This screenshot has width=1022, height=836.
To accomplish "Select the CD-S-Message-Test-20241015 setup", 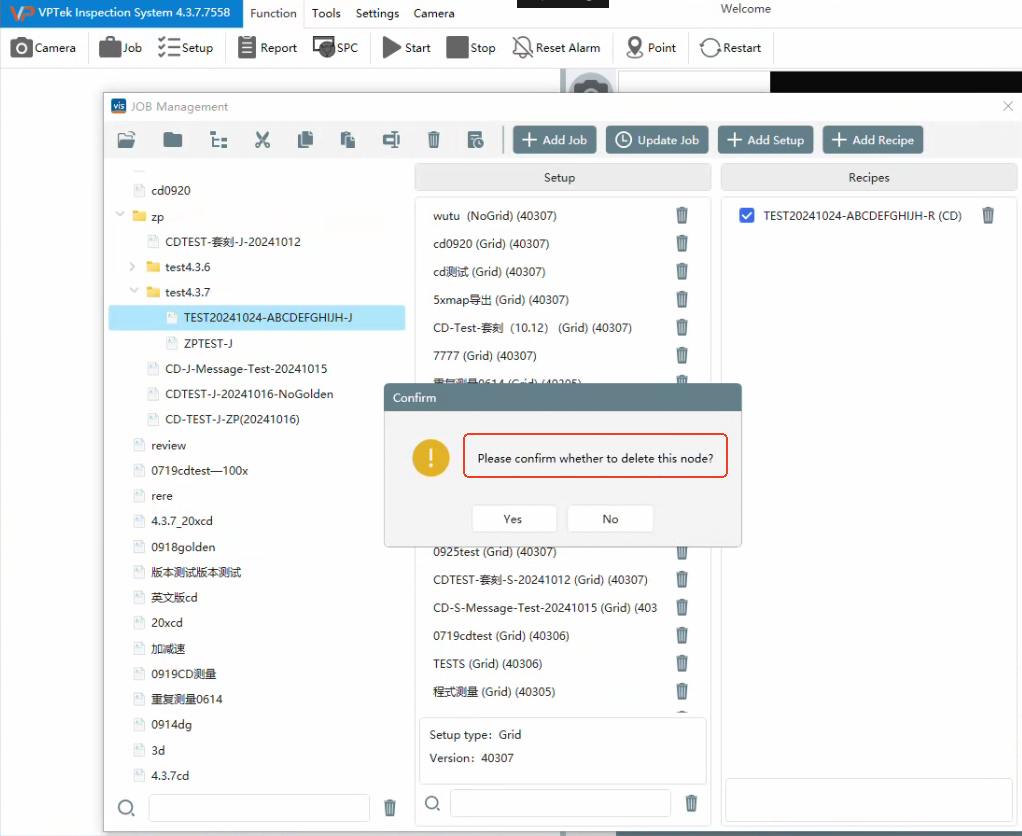I will coord(545,607).
